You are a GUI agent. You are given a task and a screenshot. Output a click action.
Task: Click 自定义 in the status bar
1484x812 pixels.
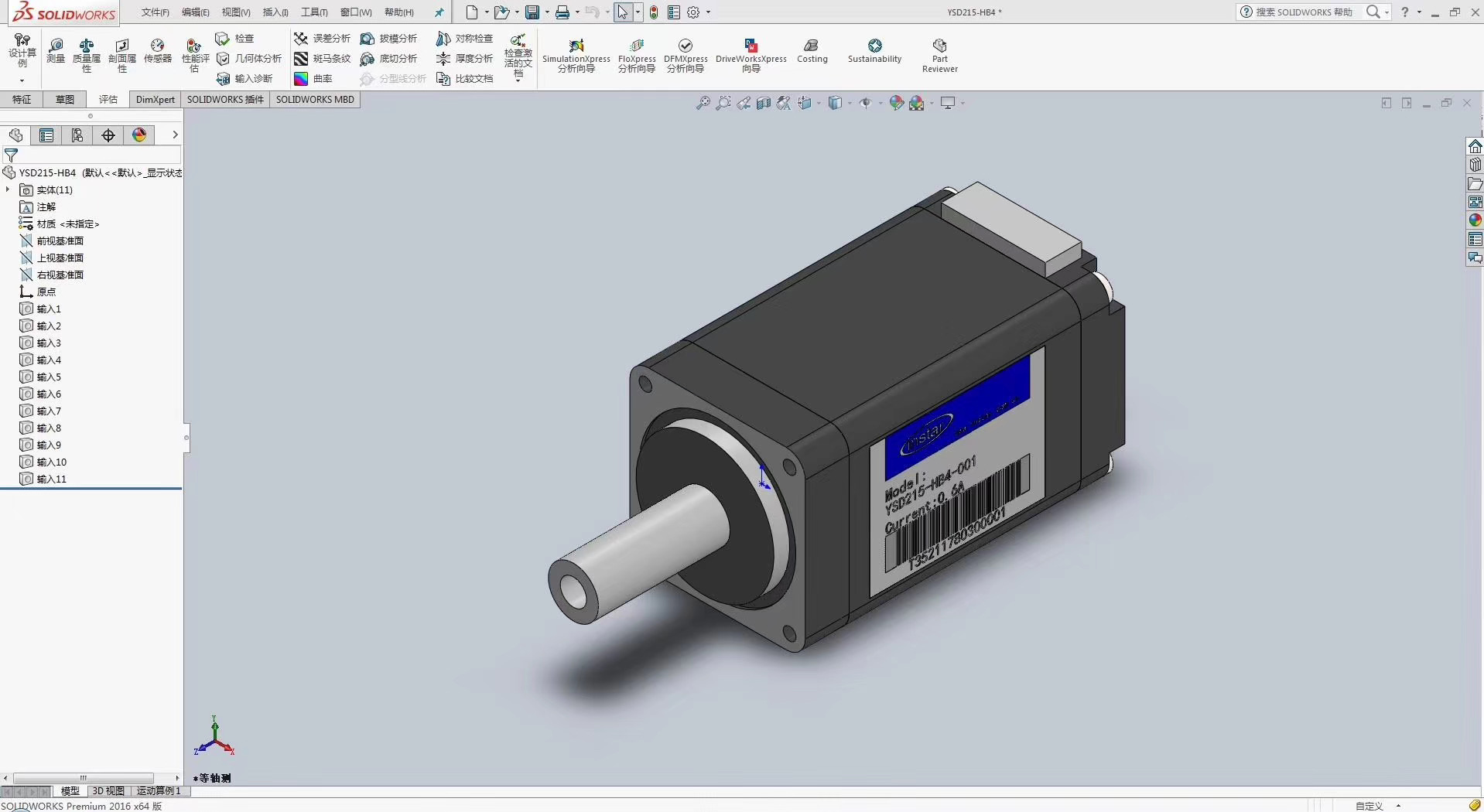coord(1369,806)
